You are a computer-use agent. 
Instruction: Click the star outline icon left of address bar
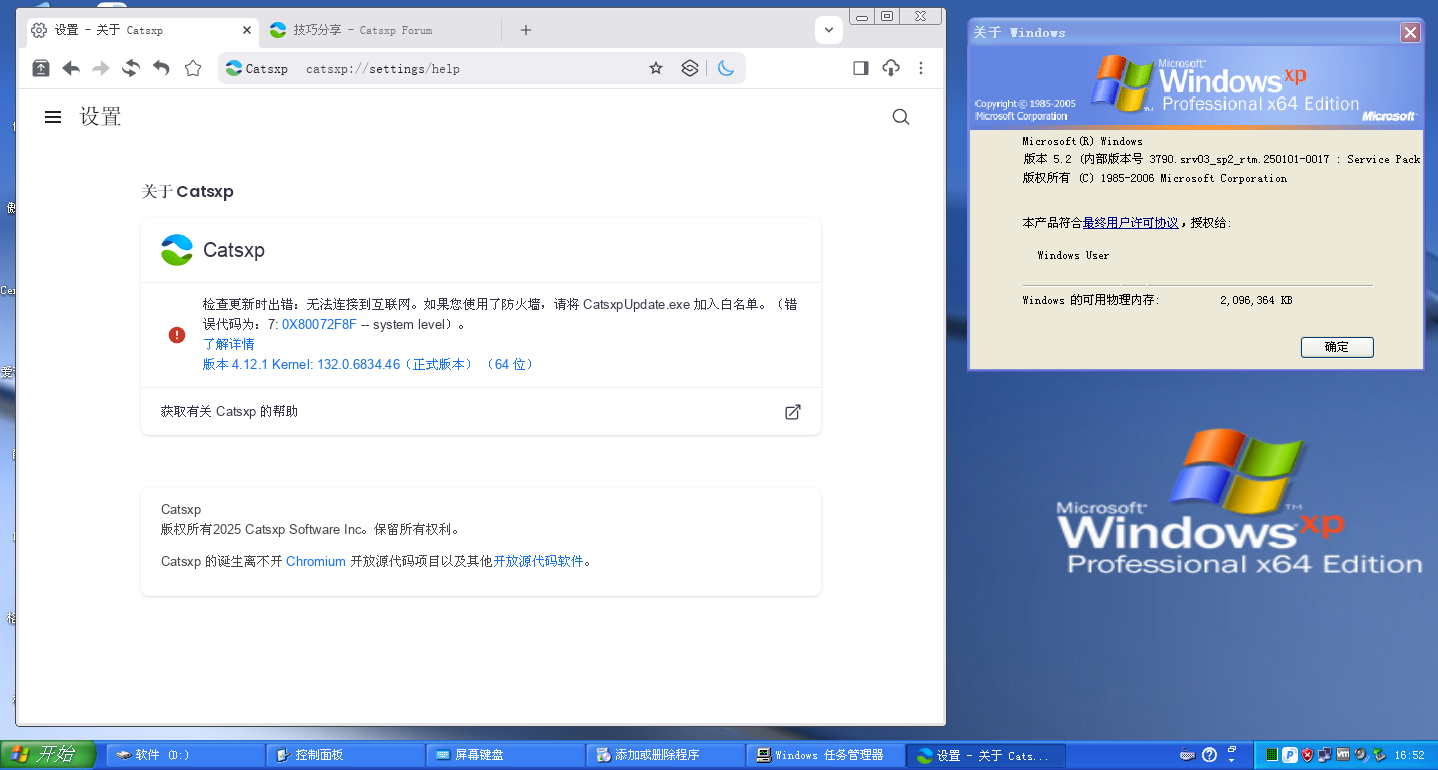tap(193, 68)
